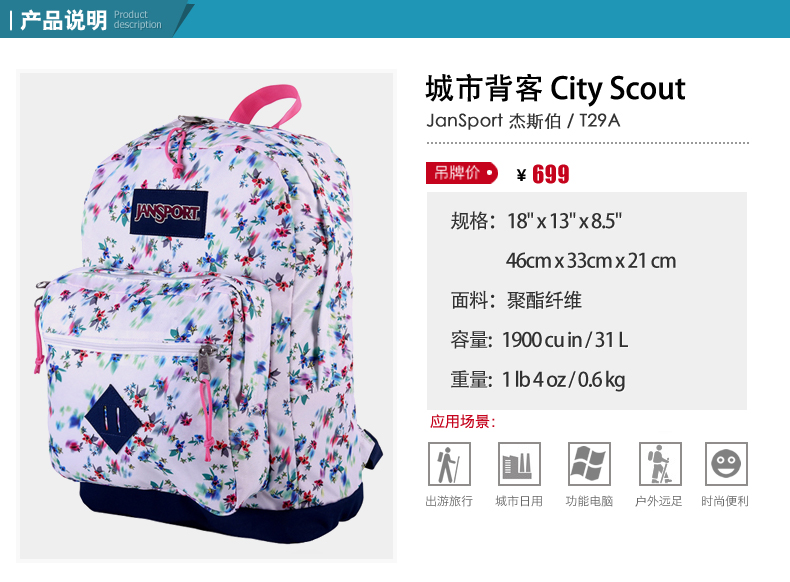This screenshot has height=582, width=790.
Task: Click the red 吊牌价 price tag badge
Action: (462, 173)
